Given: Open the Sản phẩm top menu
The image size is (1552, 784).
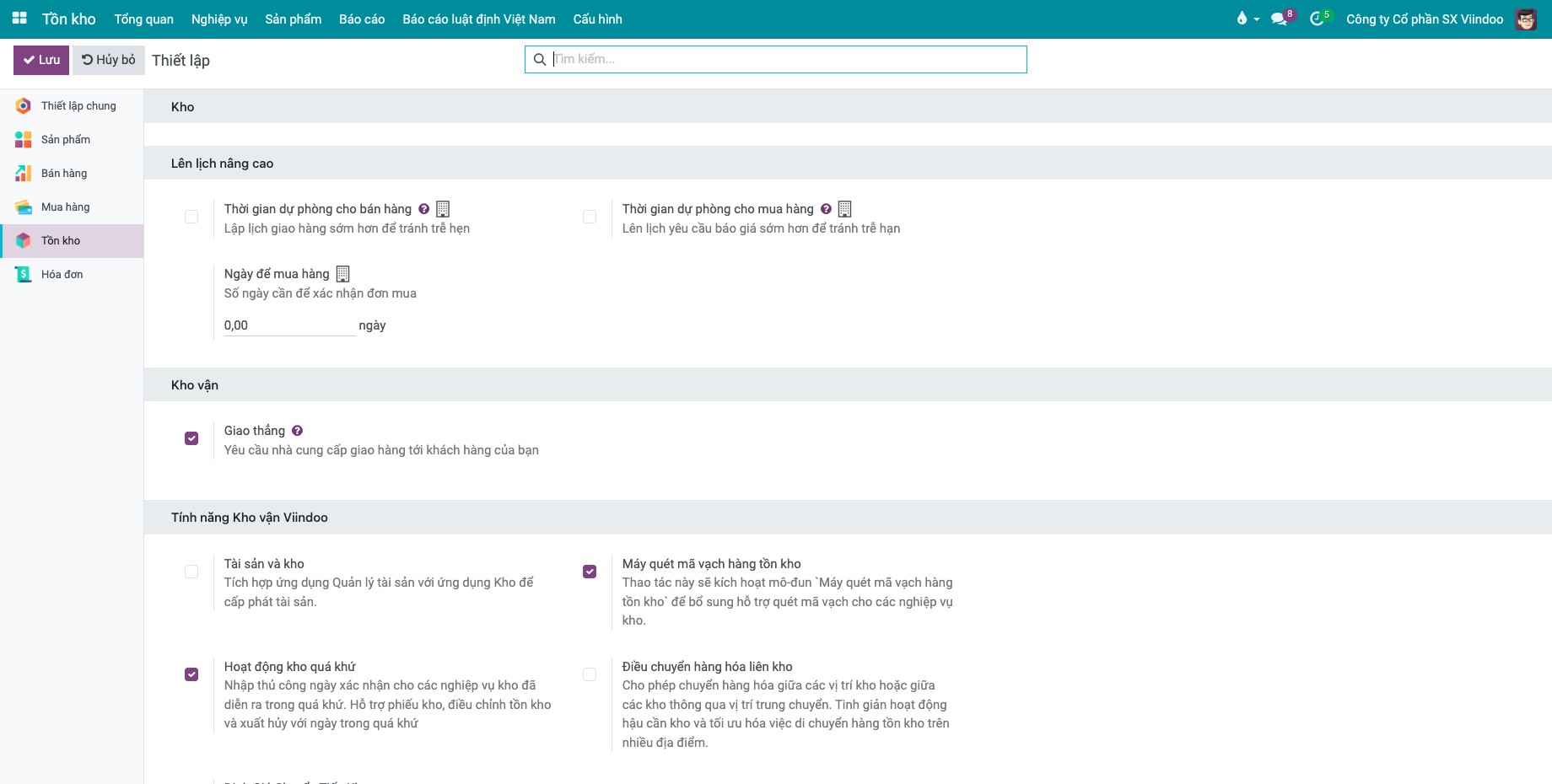Looking at the screenshot, I should point(294,19).
